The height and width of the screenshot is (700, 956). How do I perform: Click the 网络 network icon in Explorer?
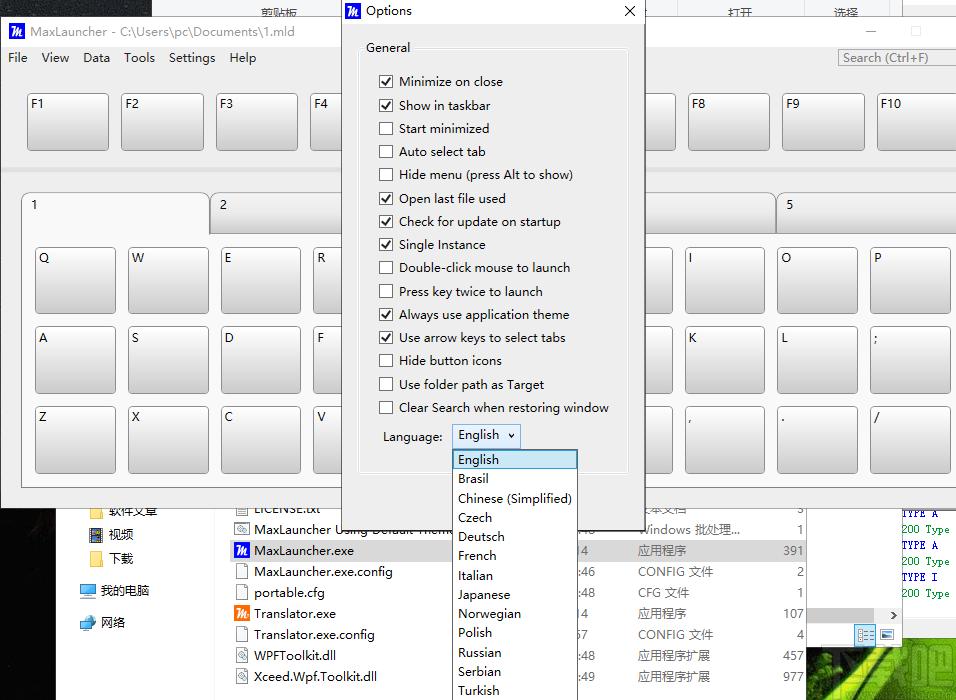88,623
